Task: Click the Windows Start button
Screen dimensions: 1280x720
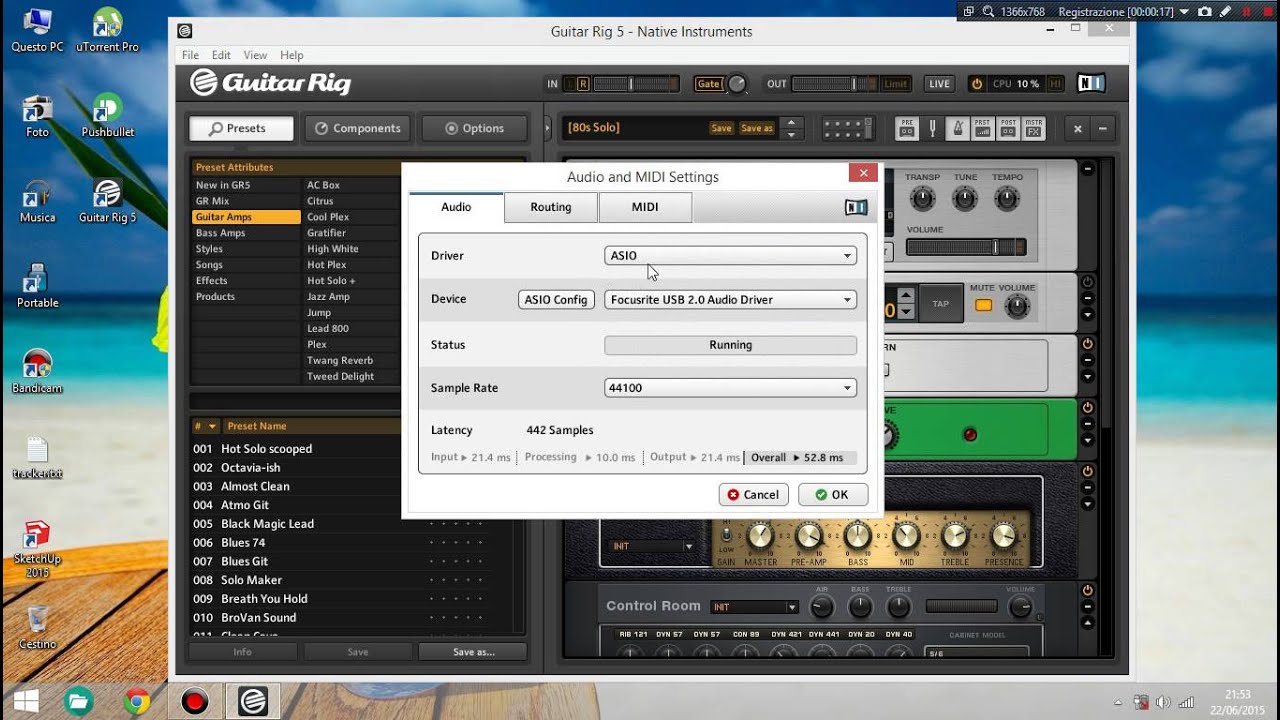Action: 26,701
